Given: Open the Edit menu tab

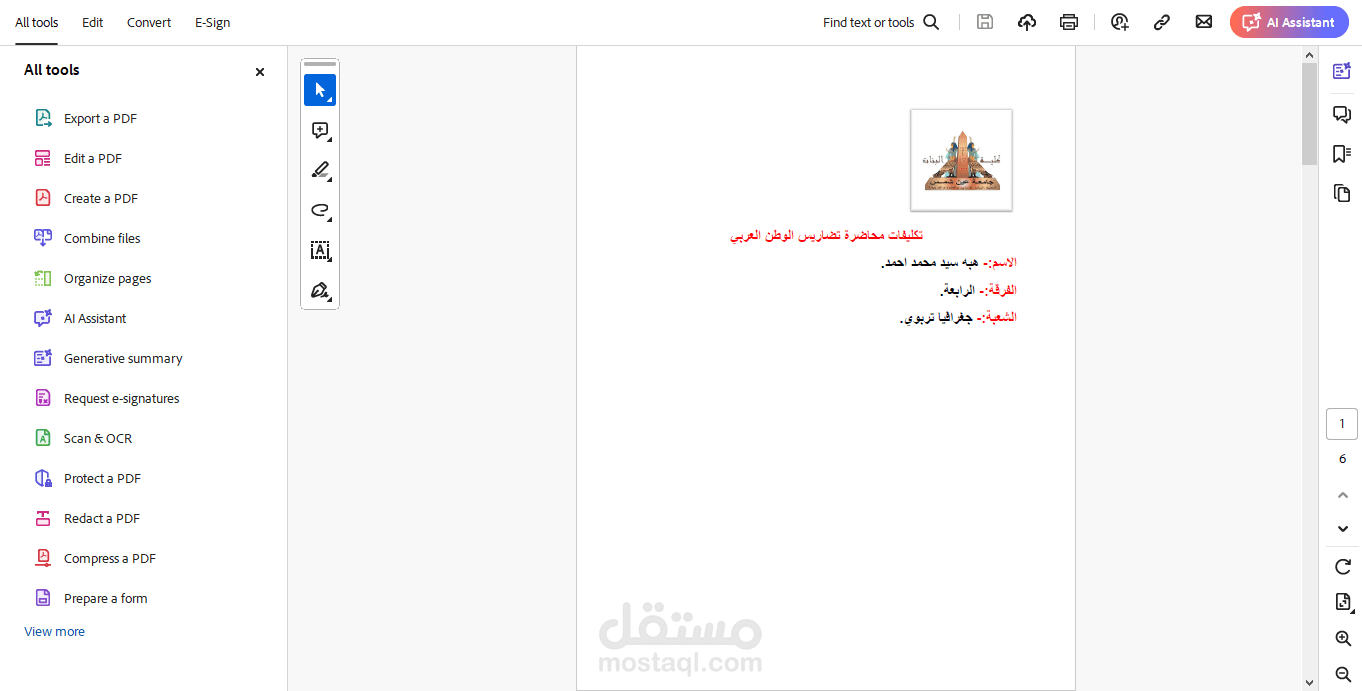Looking at the screenshot, I should (93, 22).
